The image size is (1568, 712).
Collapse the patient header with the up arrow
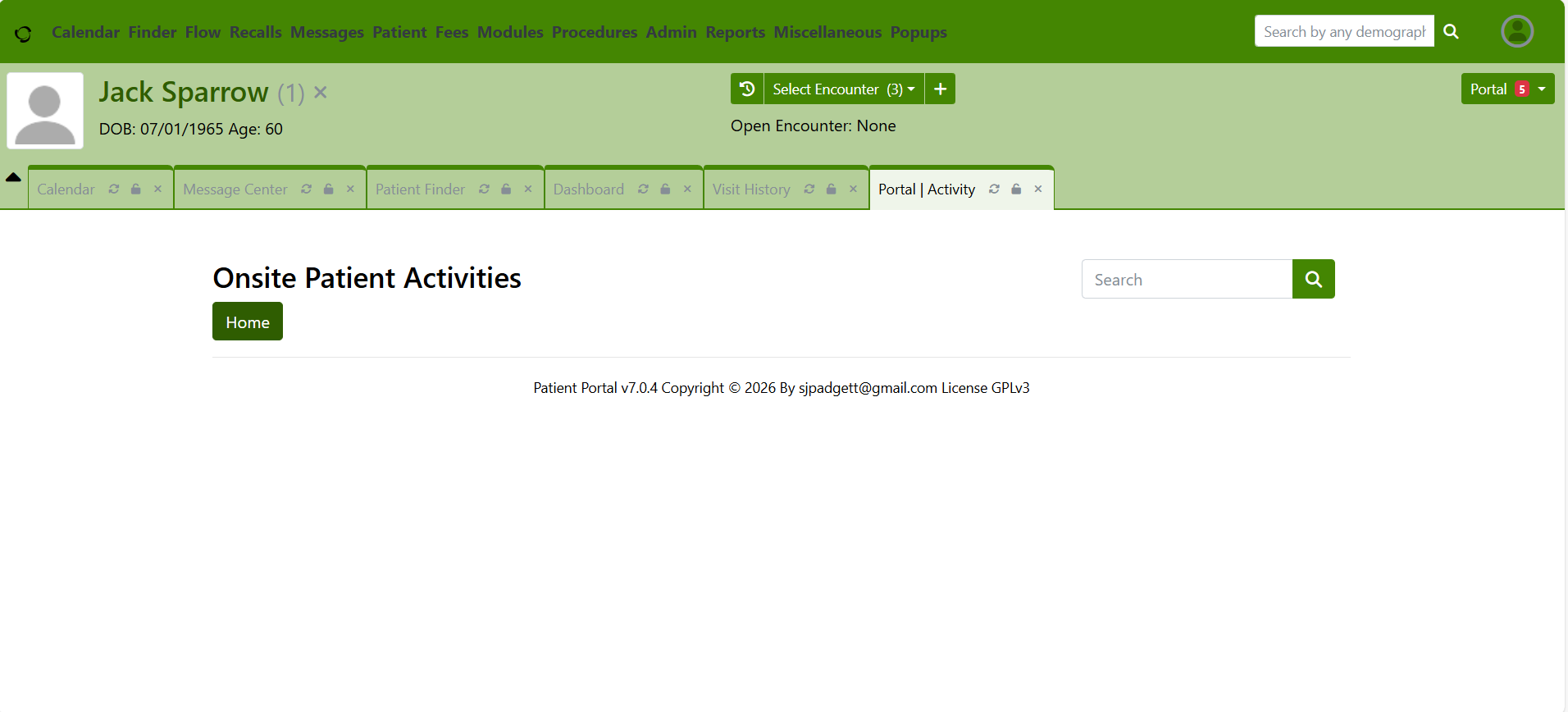pos(13,177)
